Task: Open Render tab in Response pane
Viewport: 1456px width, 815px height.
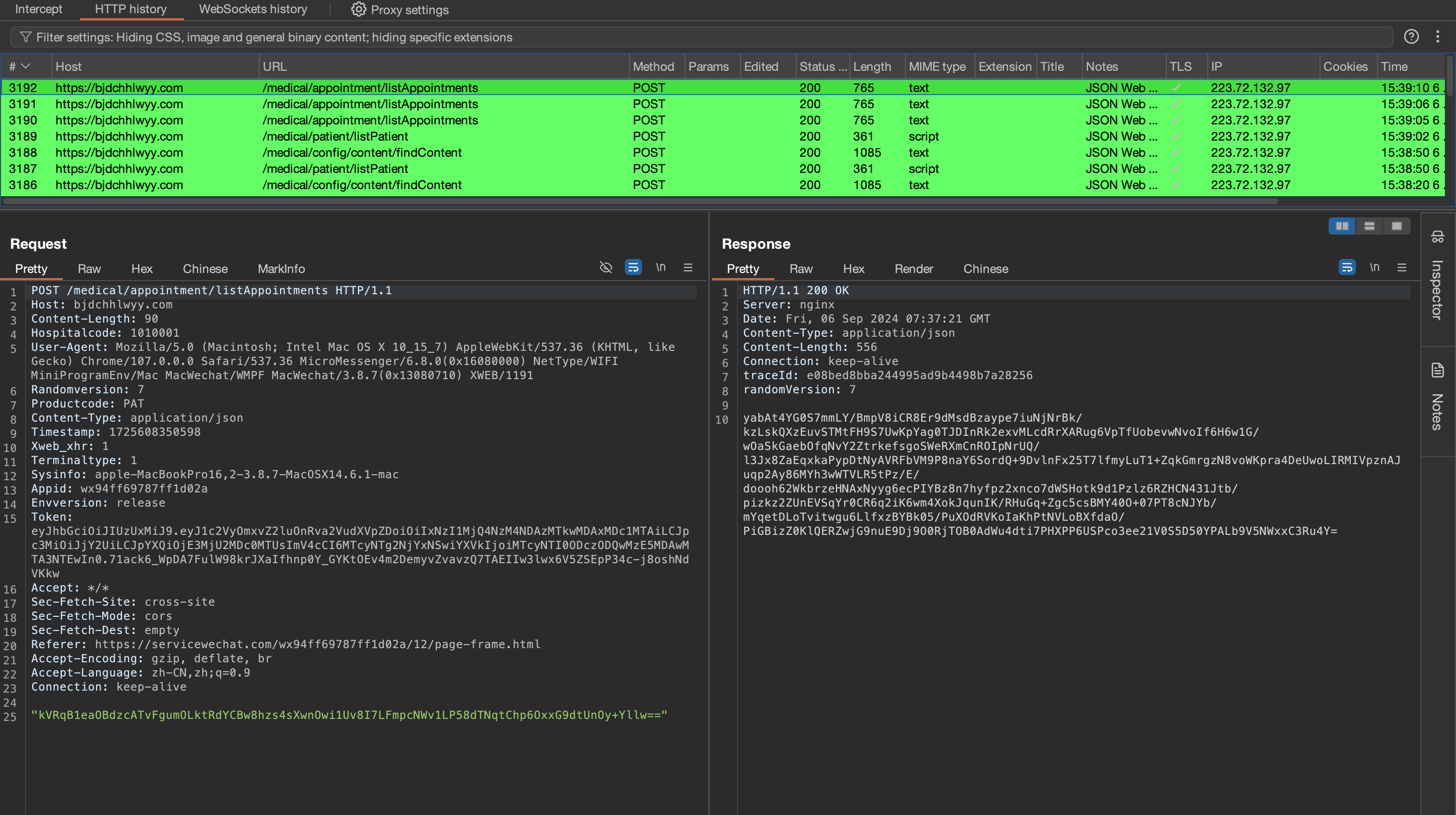Action: (x=914, y=268)
